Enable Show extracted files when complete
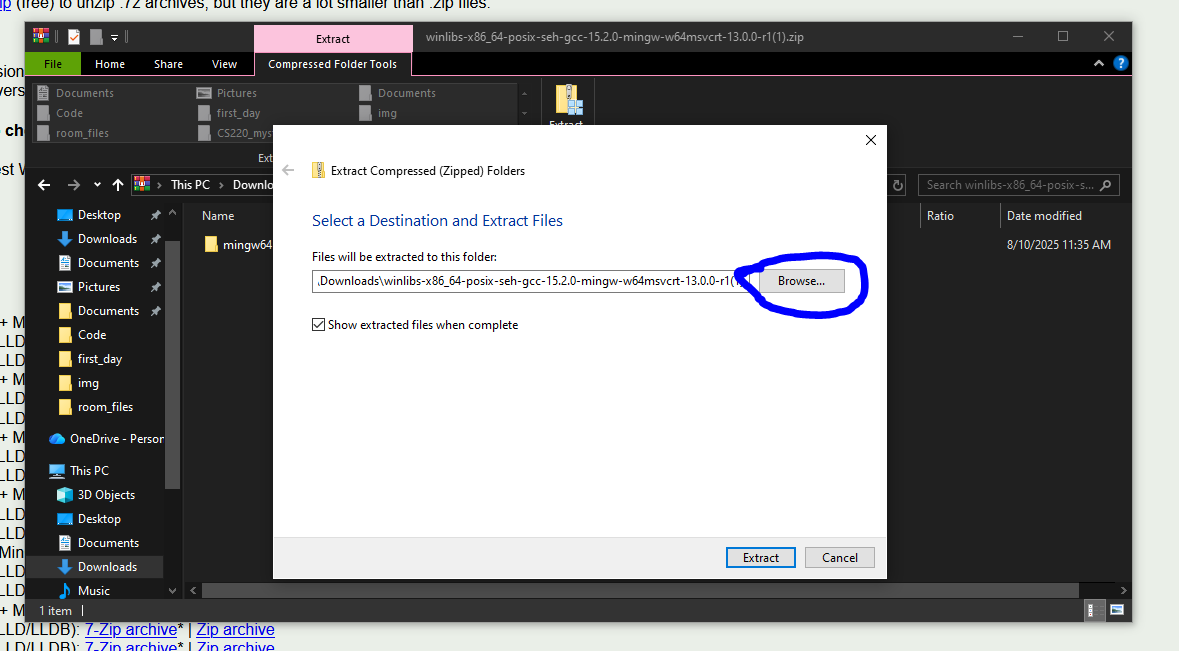1179x651 pixels. pos(318,324)
